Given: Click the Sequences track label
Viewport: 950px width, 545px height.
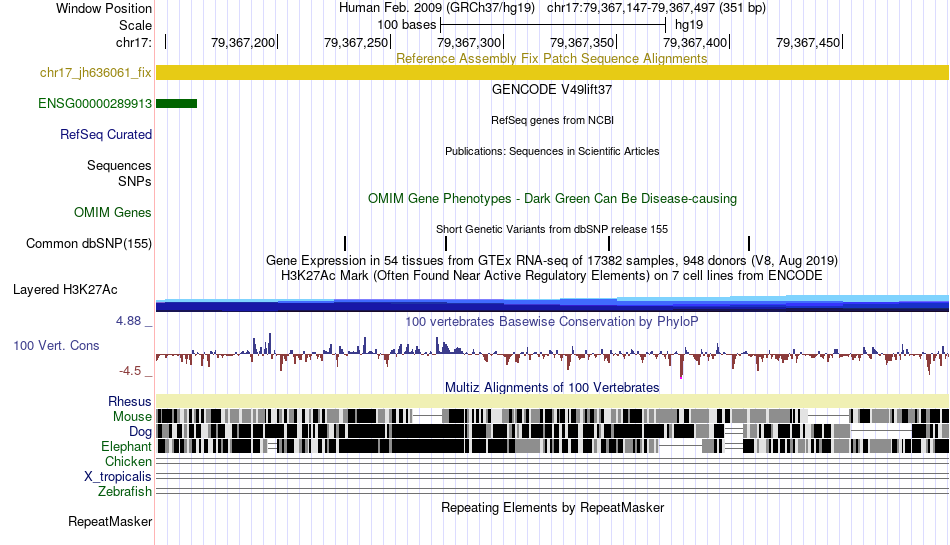Looking at the screenshot, I should coord(119,165).
